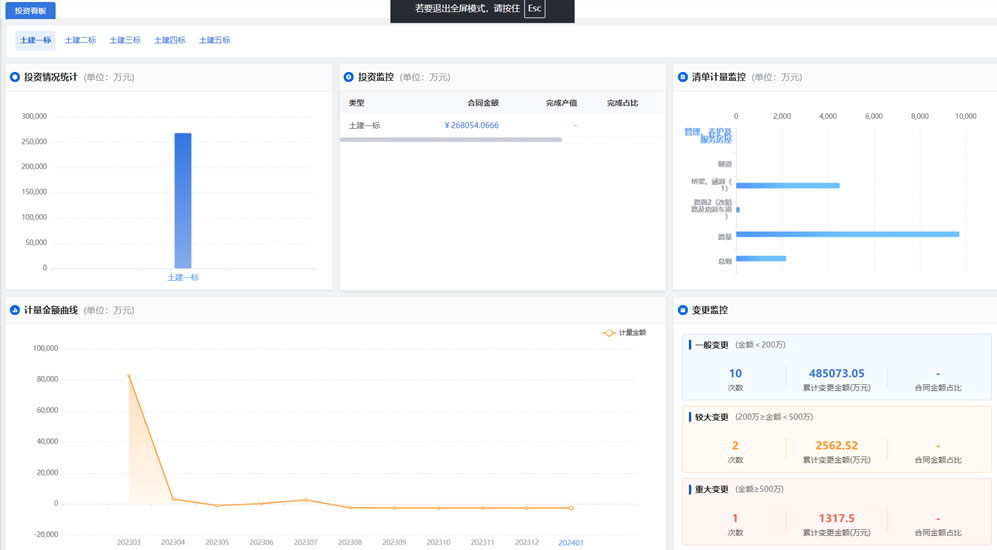Screen dimensions: 997x550
Task: Click the 重大变更 amount 1317.5
Action: tap(836, 518)
